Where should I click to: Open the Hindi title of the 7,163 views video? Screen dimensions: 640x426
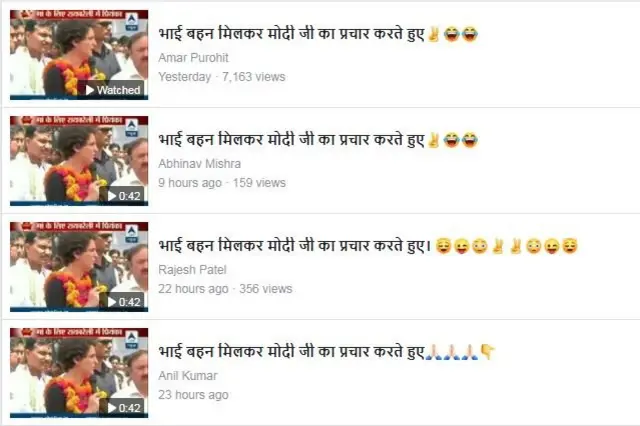318,34
